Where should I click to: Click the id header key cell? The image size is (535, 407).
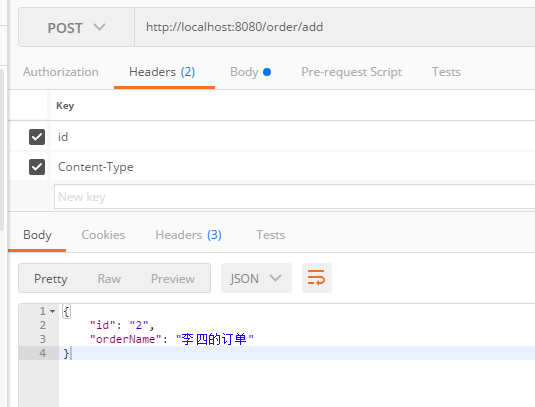point(293,137)
